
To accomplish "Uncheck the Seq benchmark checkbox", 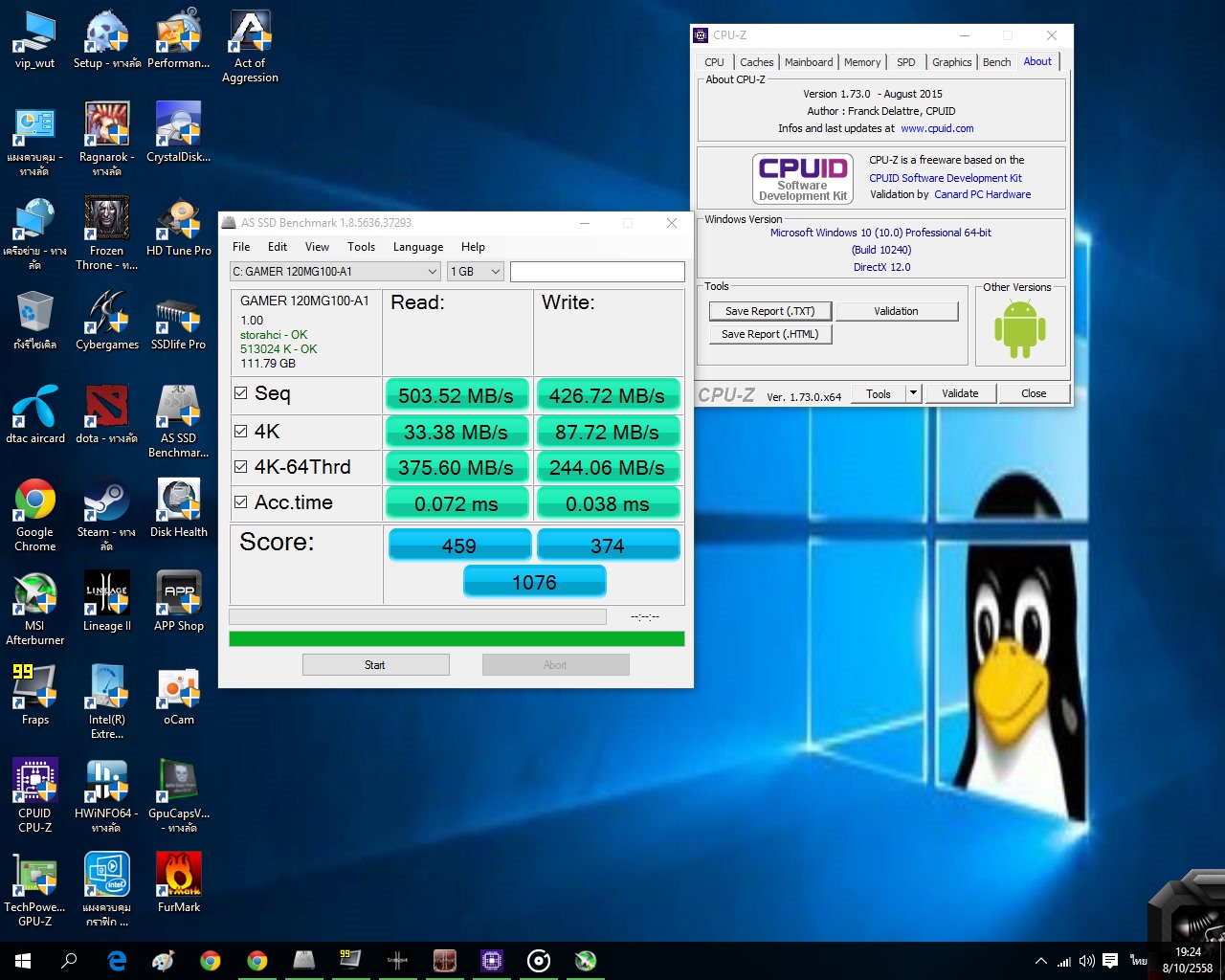I will pos(241,393).
